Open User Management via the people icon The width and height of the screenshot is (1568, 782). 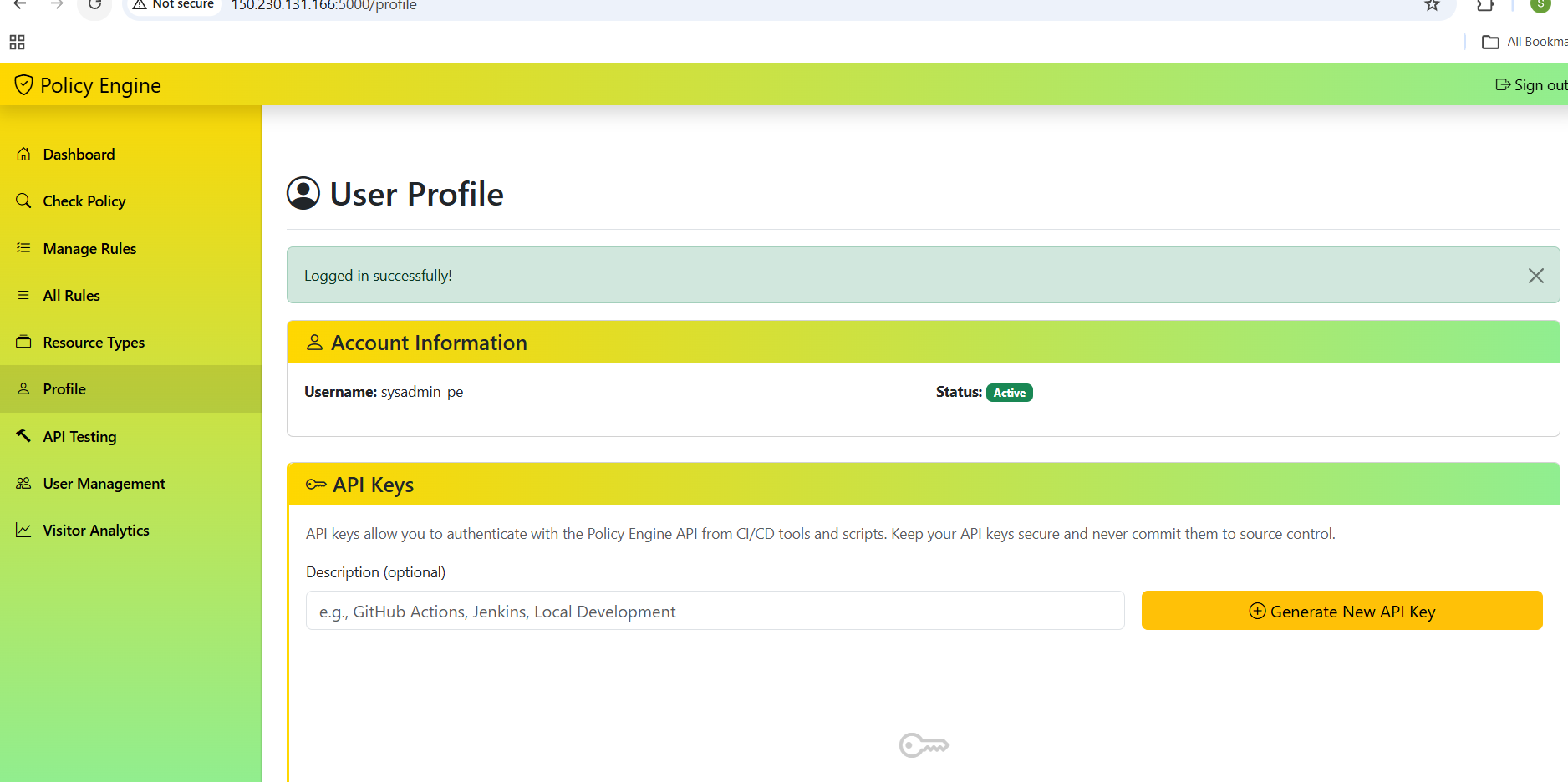(23, 483)
